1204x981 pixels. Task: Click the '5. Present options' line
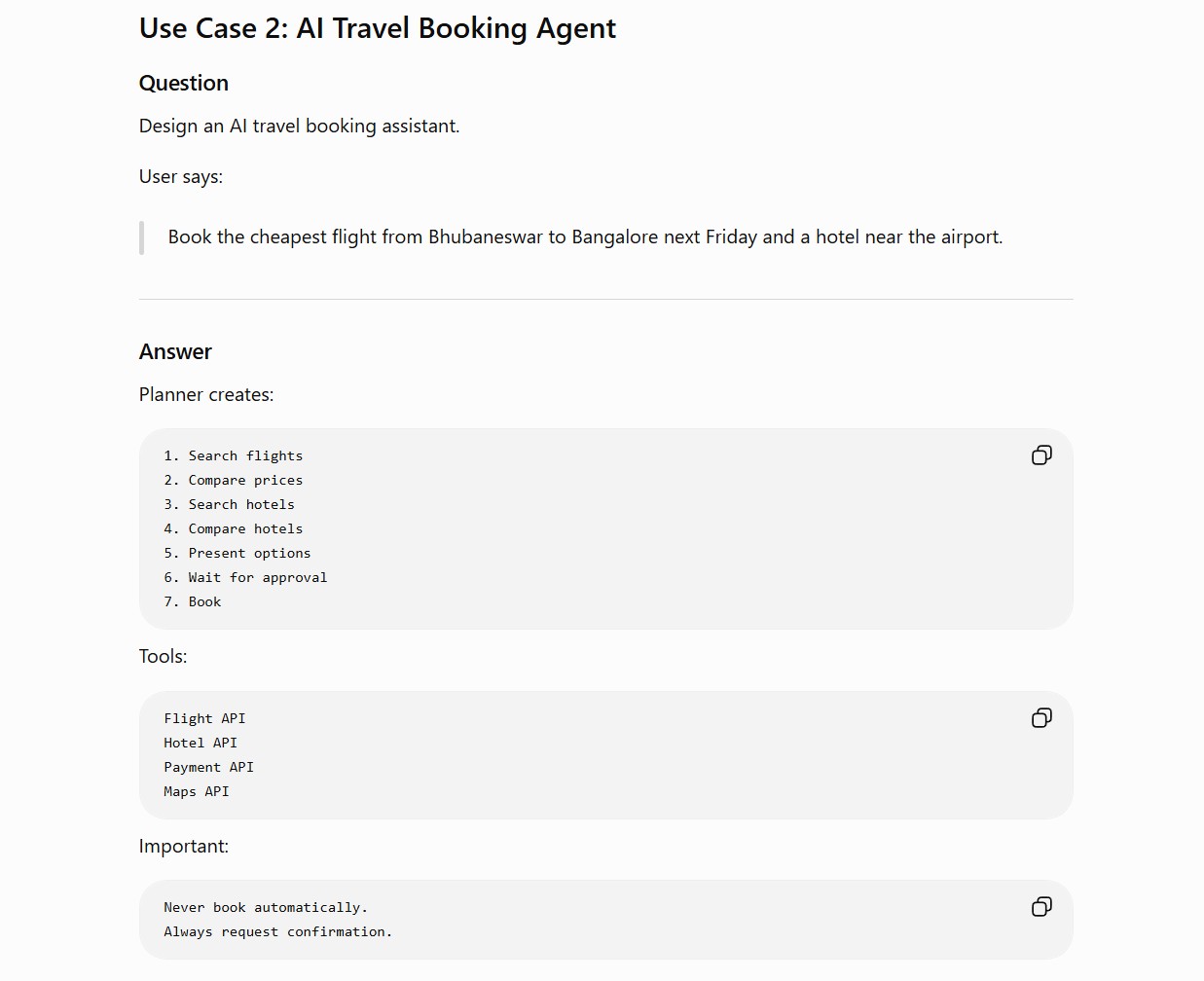coord(237,553)
